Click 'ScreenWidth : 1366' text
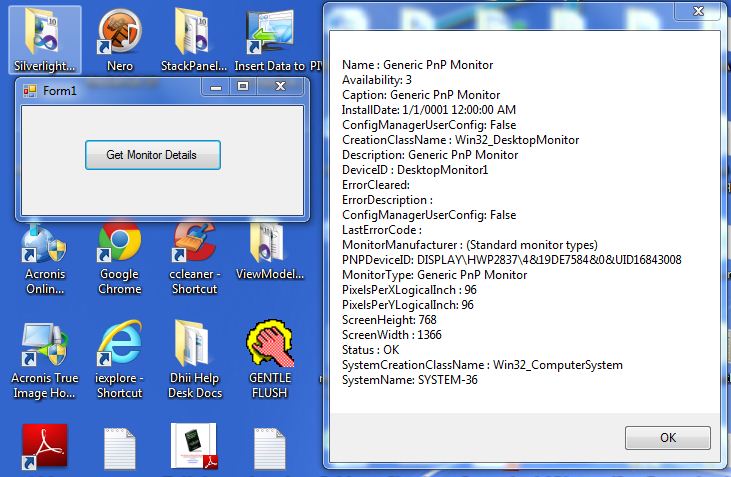This screenshot has height=477, width=731. (x=392, y=334)
